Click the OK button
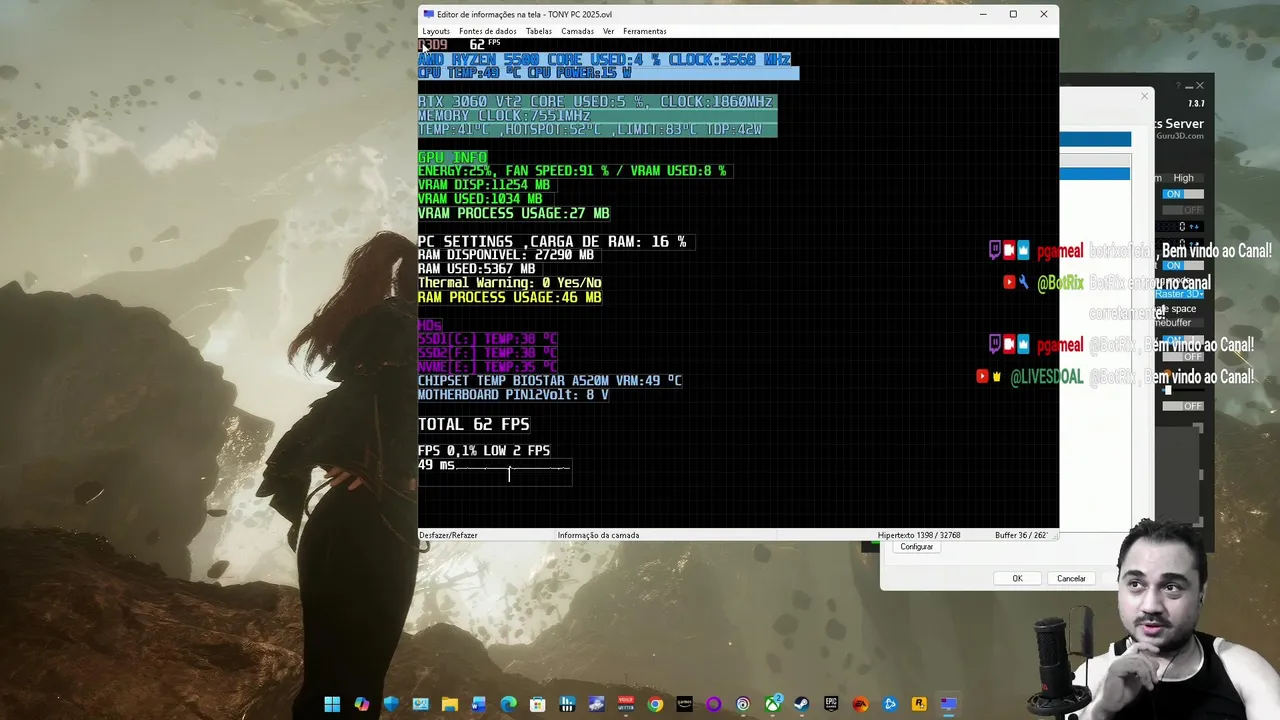Screen dimensions: 1280x720 (x=1017, y=578)
